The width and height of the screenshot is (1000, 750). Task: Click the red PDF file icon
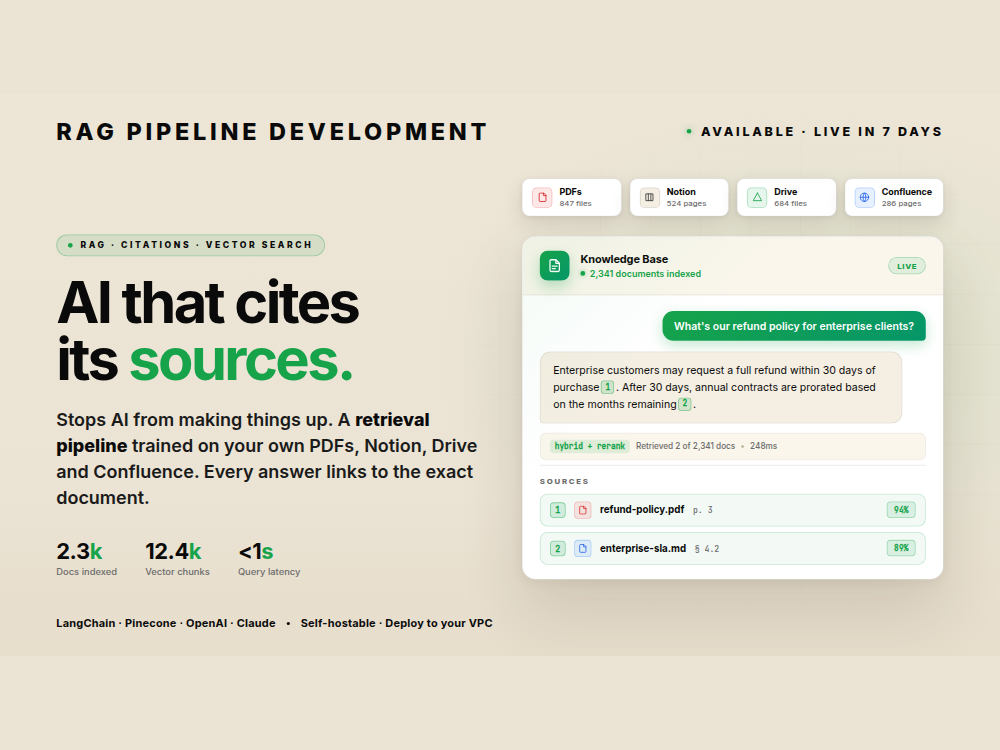(542, 197)
